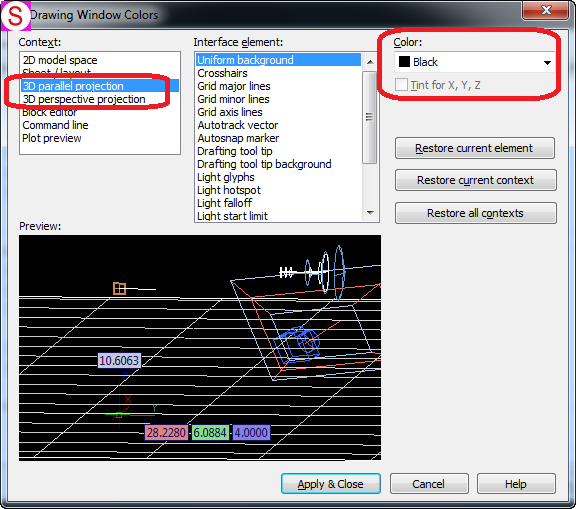Select Block editor context
Screen dimensions: 576x509
click(100, 112)
